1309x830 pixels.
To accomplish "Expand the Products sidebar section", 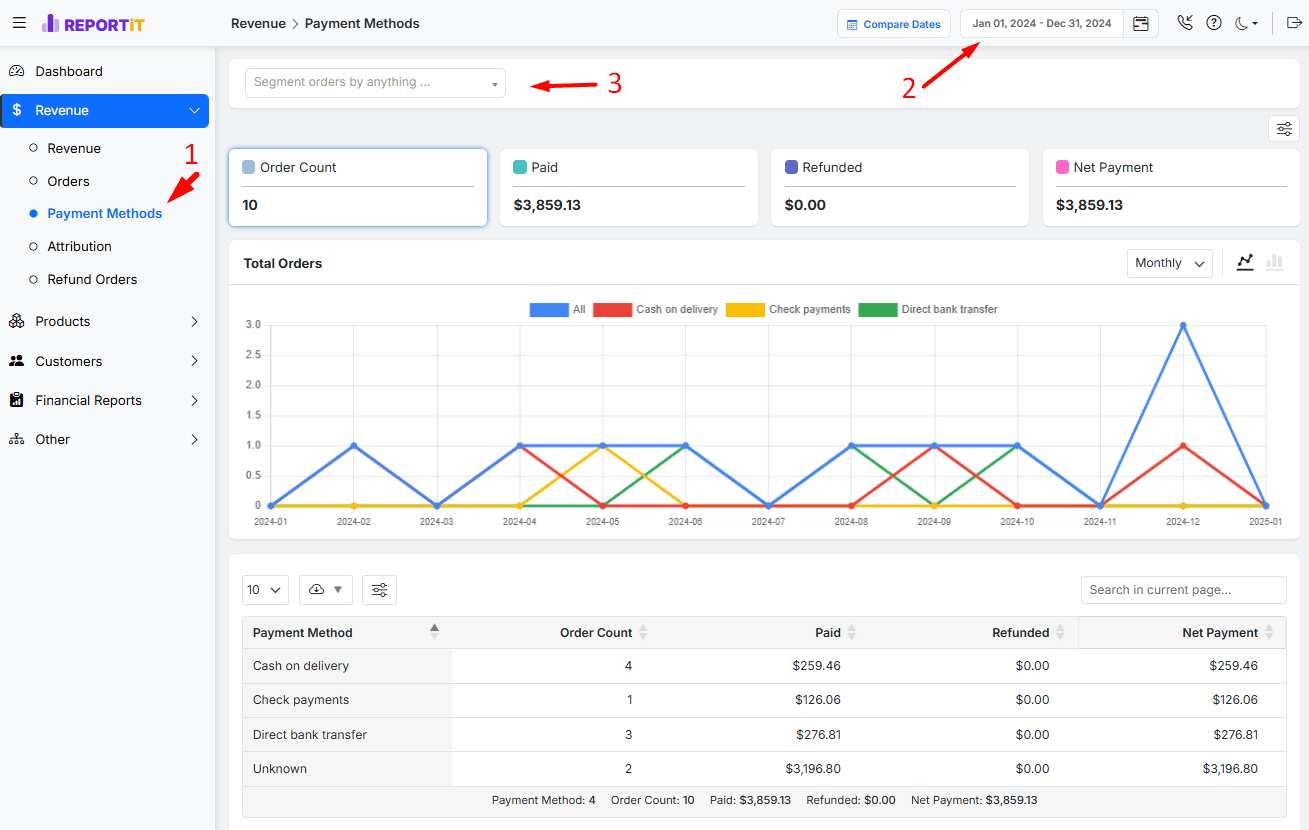I will tap(104, 321).
